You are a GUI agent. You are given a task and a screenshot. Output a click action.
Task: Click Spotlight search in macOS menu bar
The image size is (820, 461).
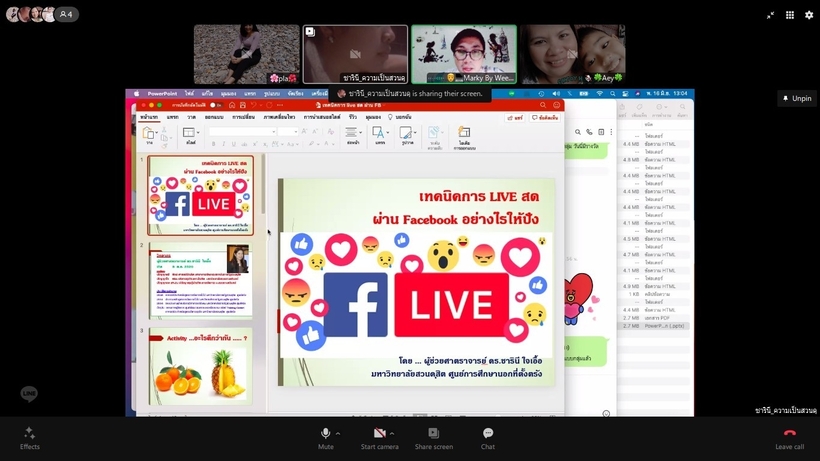click(x=612, y=94)
